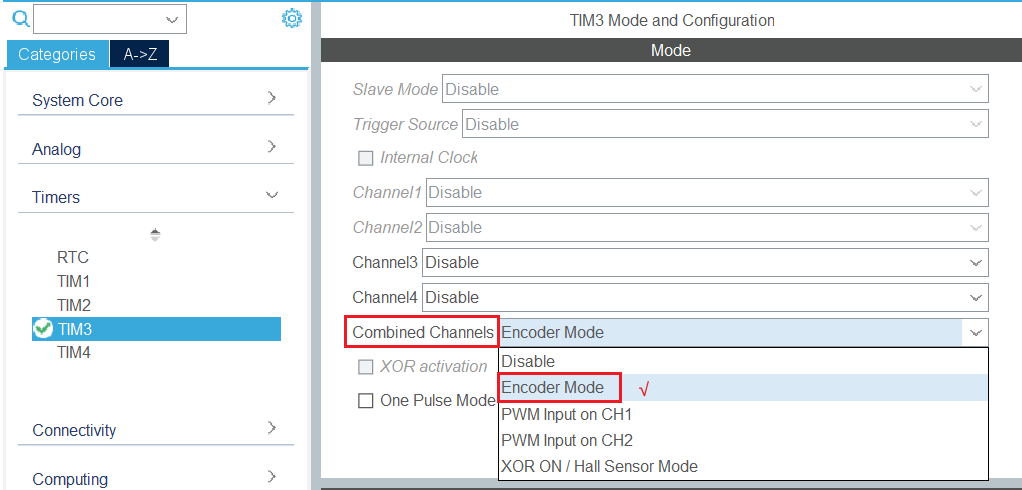Collapse the Timers category

click(x=271, y=196)
